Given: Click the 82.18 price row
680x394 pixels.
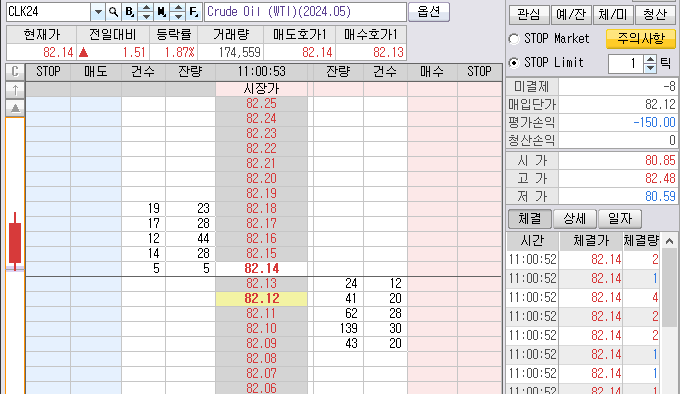Looking at the screenshot, I should tap(262, 208).
